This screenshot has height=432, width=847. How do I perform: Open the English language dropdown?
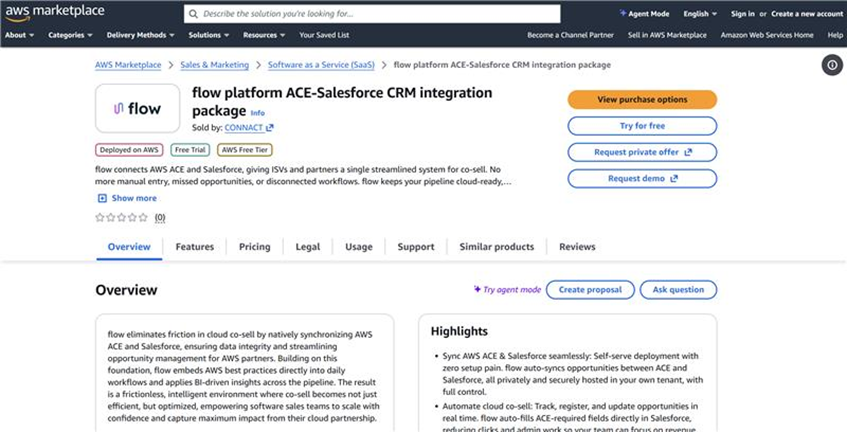point(700,14)
